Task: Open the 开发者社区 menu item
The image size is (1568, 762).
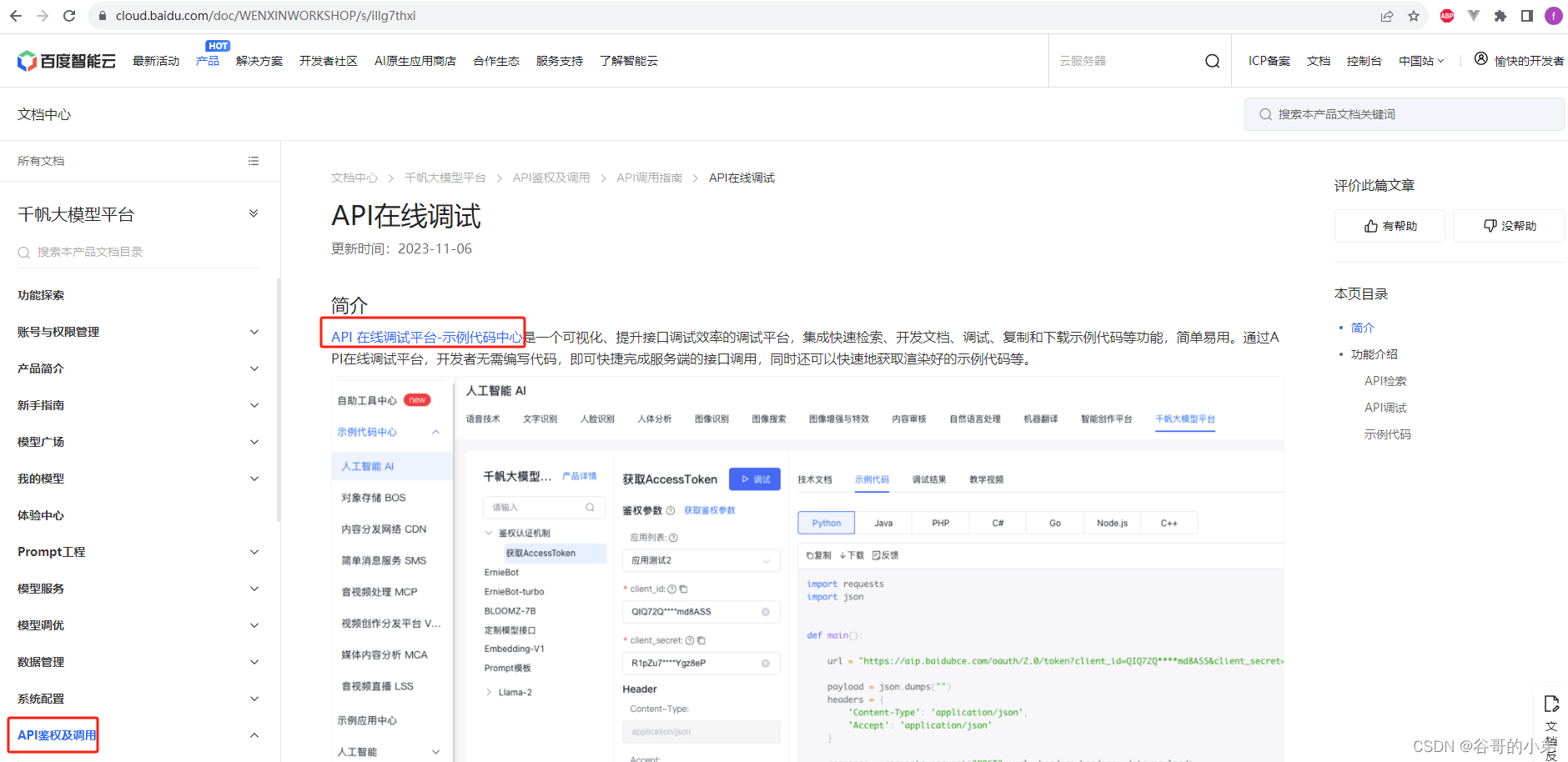Action: [329, 61]
